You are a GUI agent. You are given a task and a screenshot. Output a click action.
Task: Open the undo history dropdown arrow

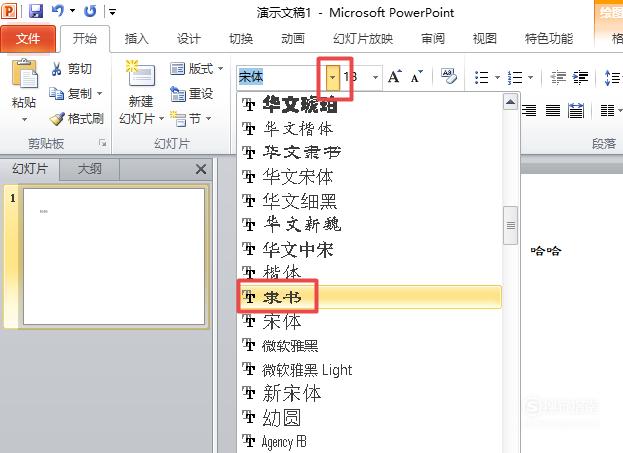[72, 11]
